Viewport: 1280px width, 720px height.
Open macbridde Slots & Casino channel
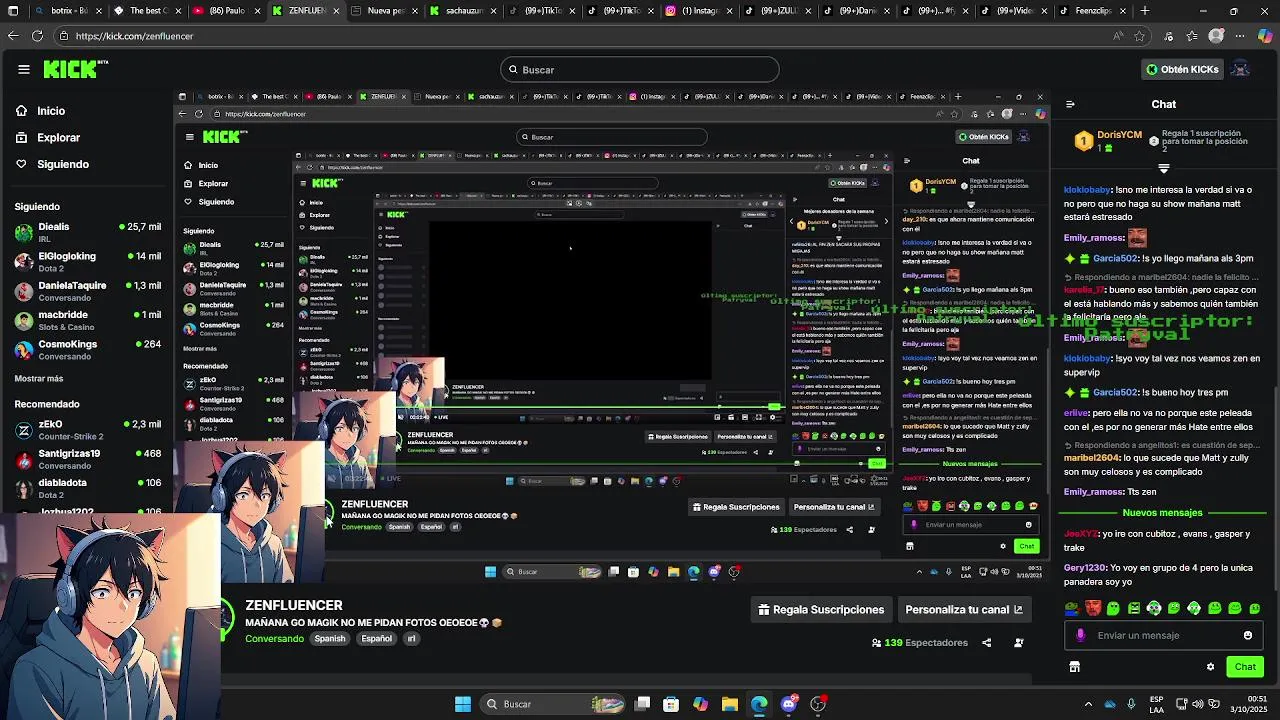pos(88,320)
